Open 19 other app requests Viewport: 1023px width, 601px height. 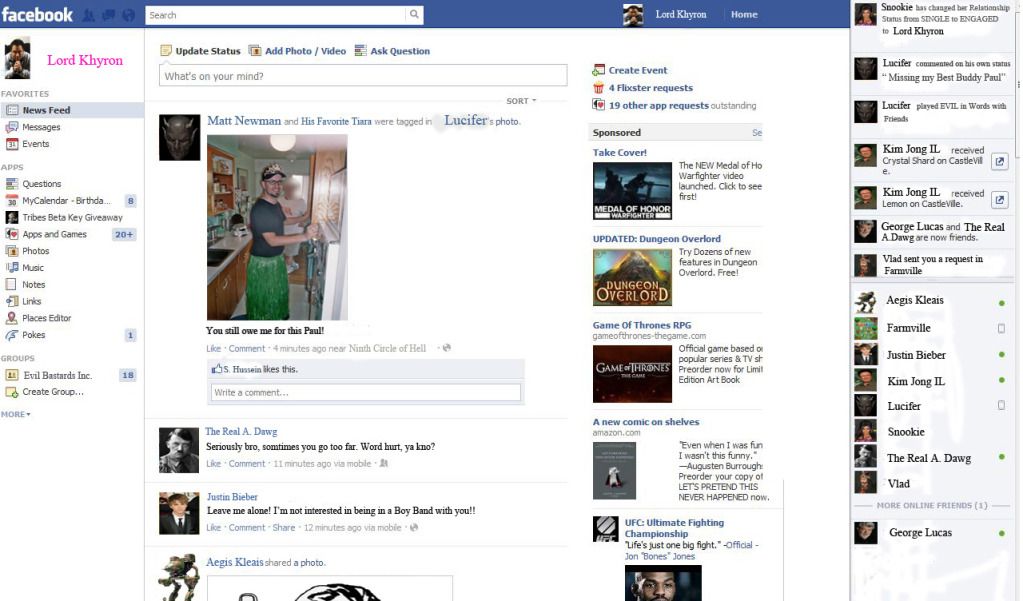[658, 106]
